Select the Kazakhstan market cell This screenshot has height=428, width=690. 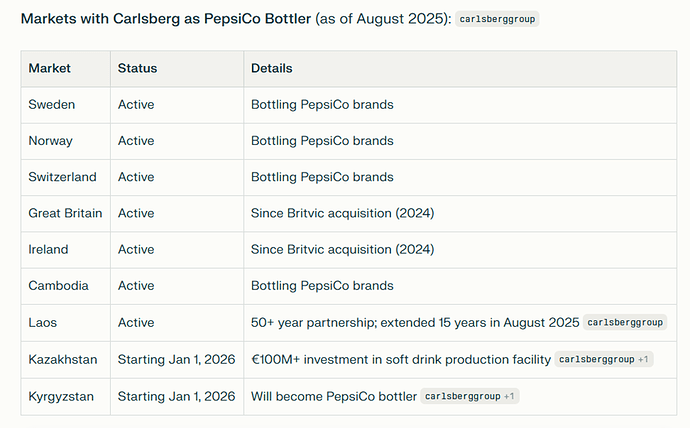tap(62, 359)
